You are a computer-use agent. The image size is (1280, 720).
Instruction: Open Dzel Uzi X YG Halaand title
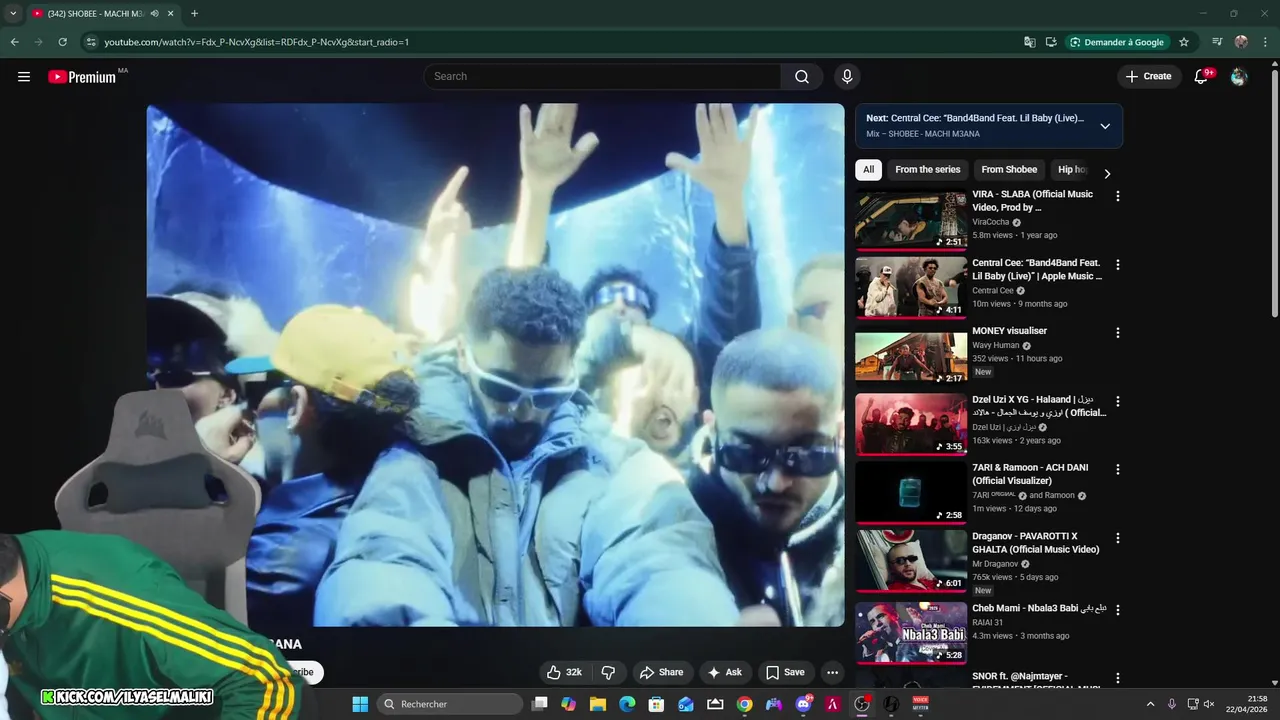click(1039, 406)
